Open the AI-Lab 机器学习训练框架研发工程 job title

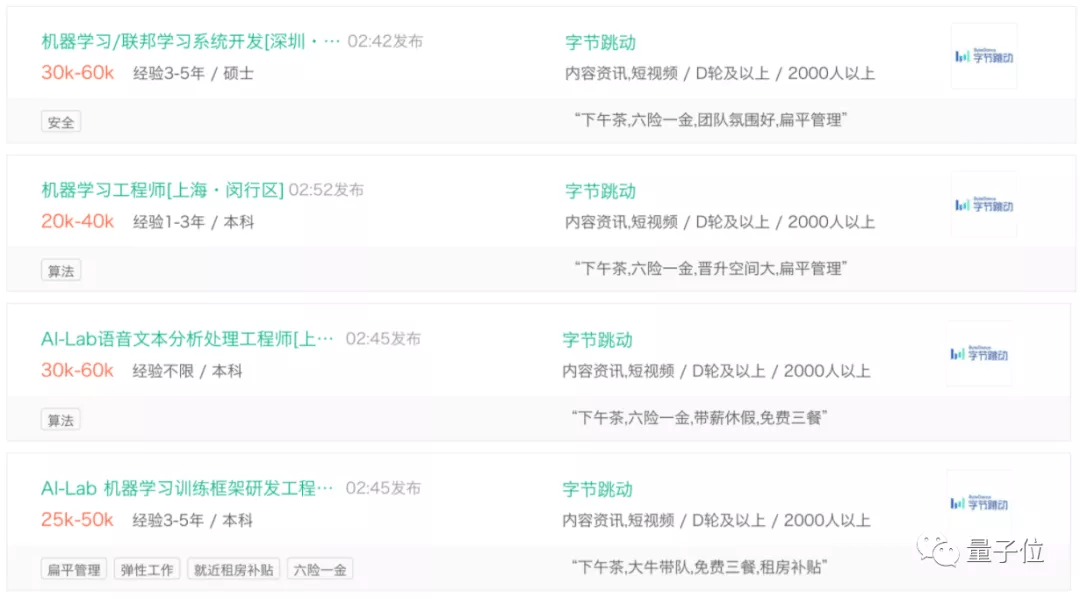[187, 488]
